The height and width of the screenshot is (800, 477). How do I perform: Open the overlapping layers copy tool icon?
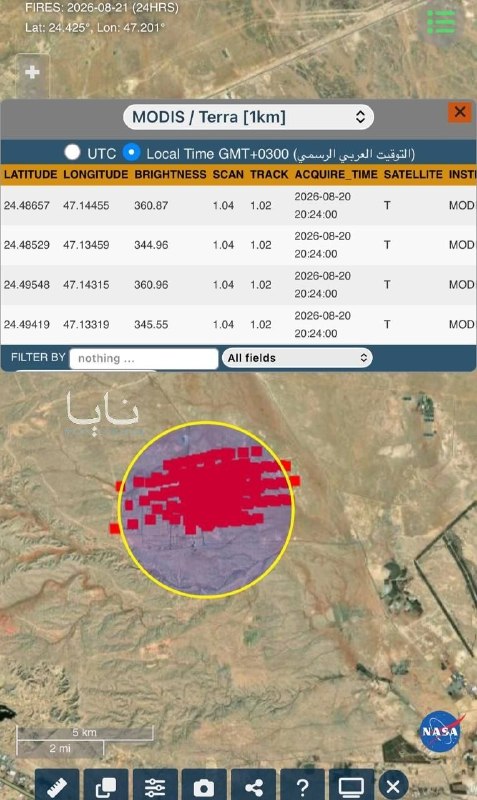click(x=106, y=786)
